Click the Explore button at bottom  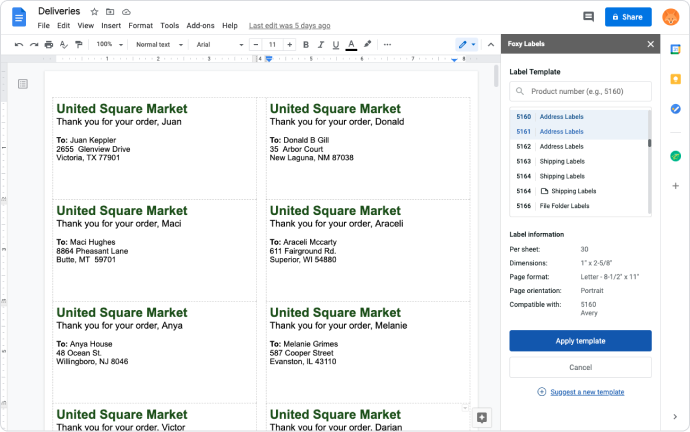pyautogui.click(x=482, y=417)
